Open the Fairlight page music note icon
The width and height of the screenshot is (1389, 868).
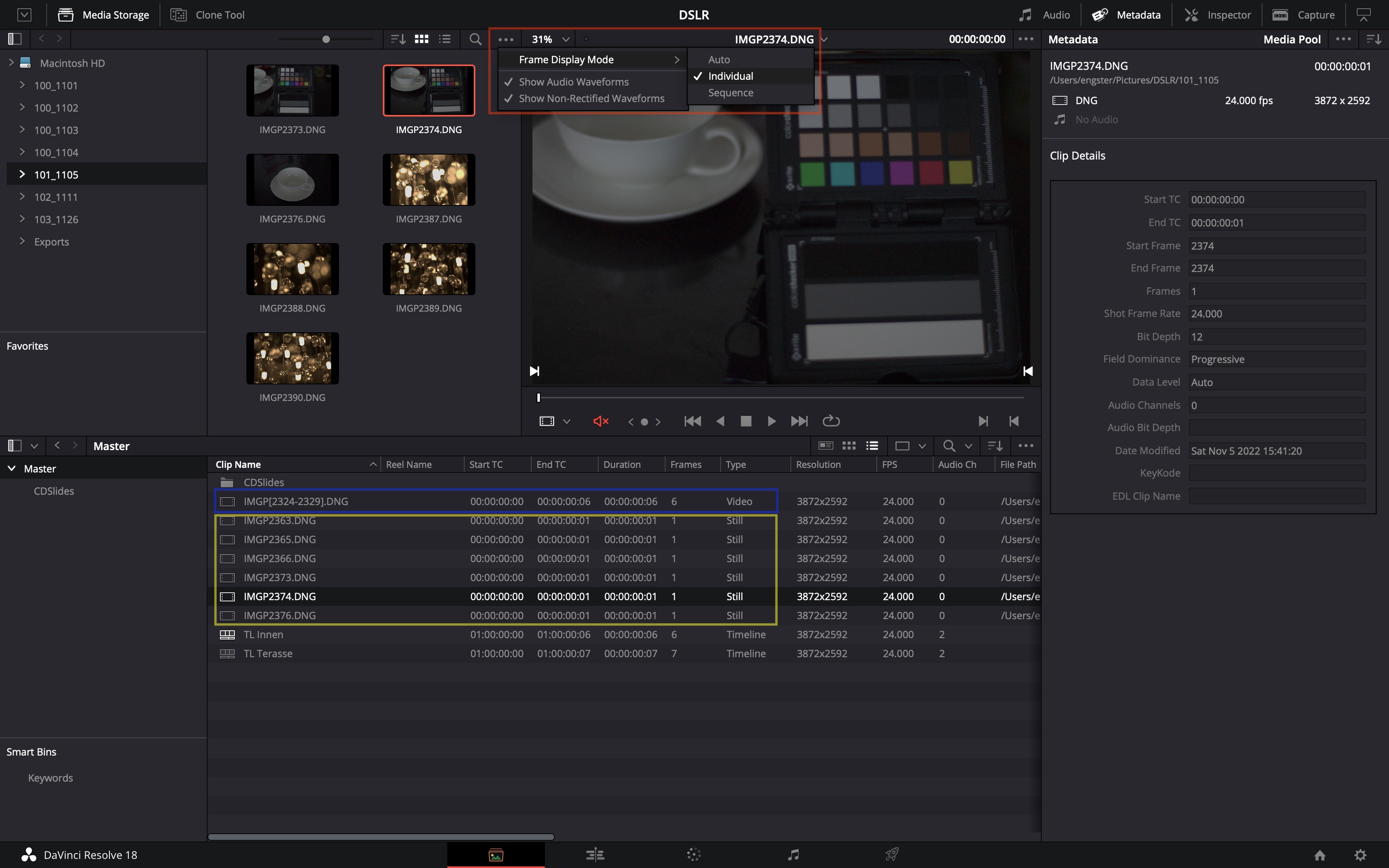[793, 855]
